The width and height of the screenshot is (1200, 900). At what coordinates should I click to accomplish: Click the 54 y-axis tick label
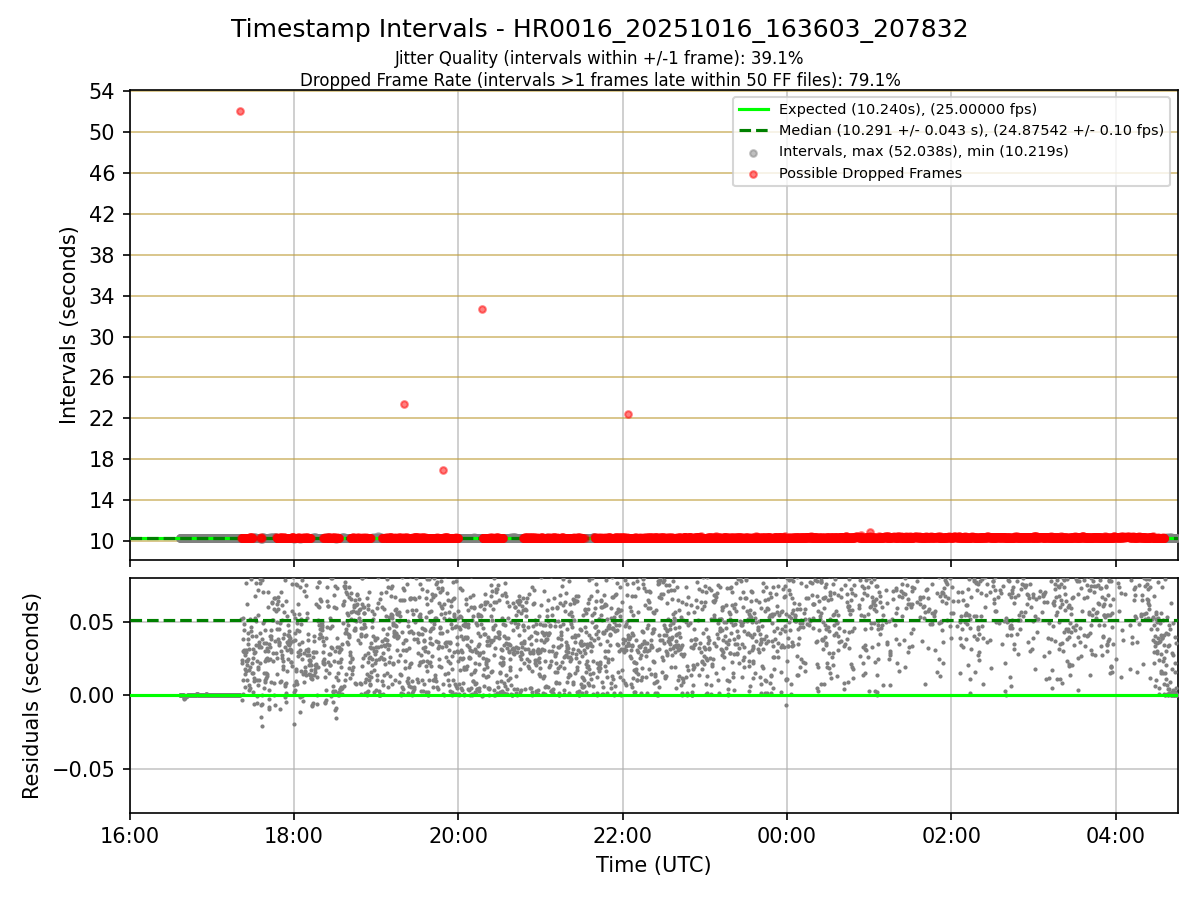pyautogui.click(x=104, y=91)
